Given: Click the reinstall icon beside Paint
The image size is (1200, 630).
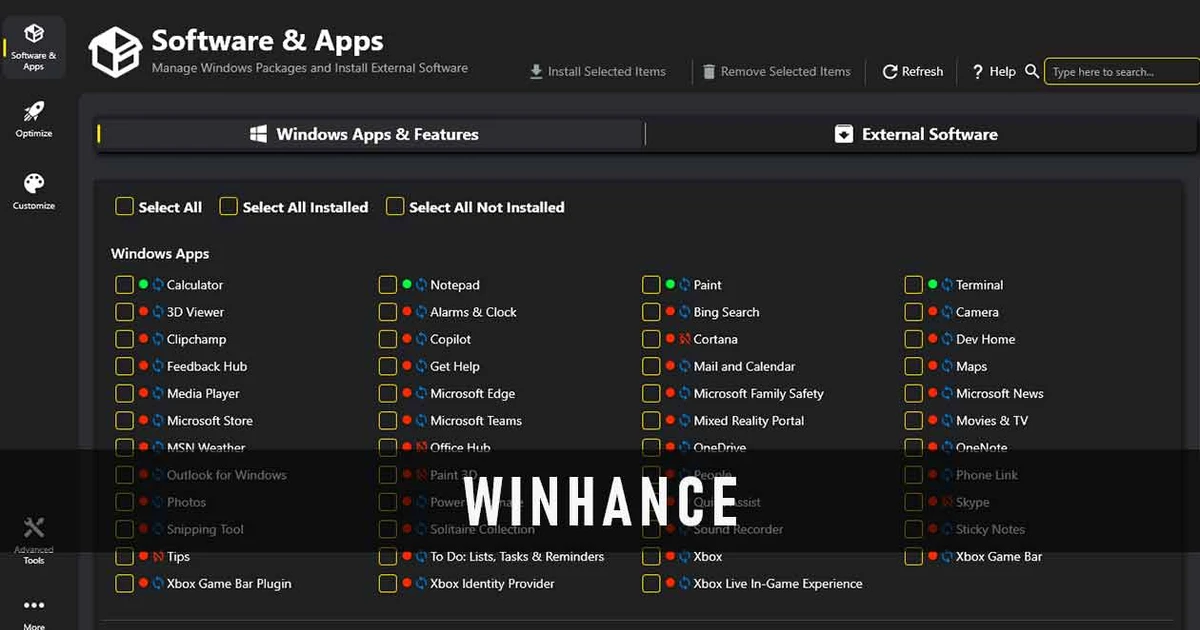Looking at the screenshot, I should (685, 285).
